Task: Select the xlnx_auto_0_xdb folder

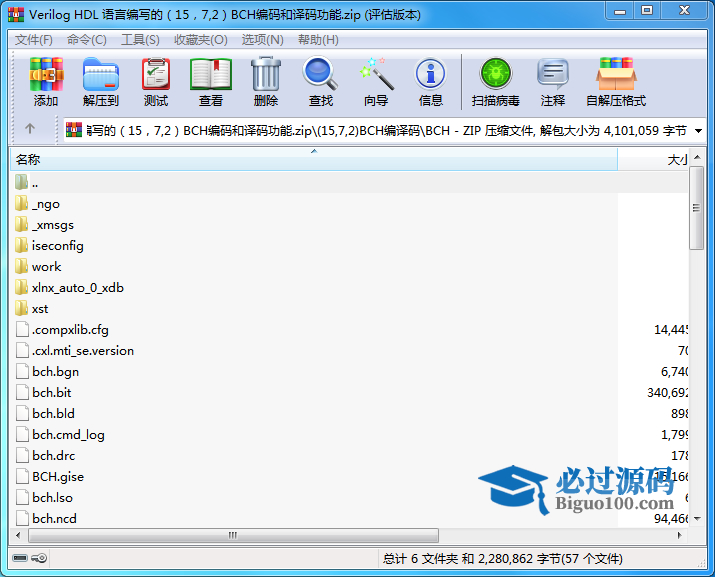Action: [x=69, y=287]
